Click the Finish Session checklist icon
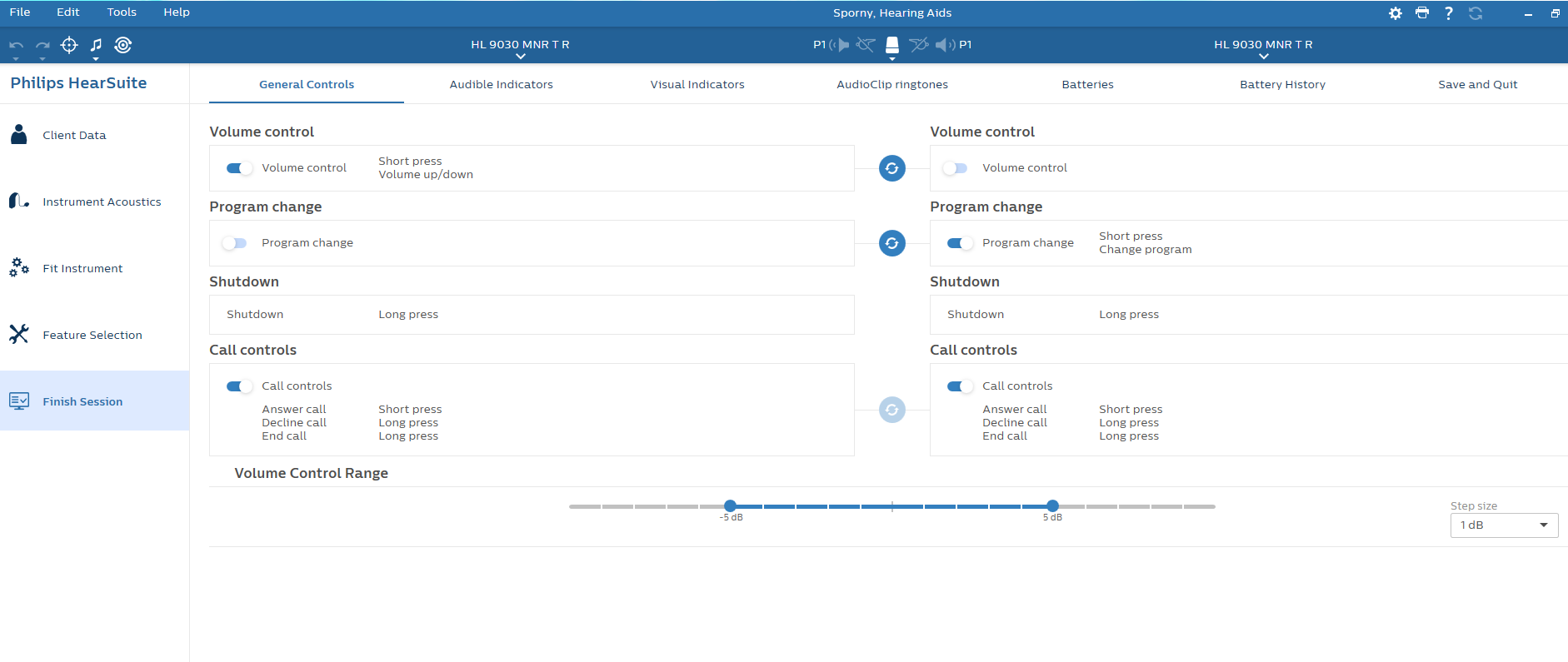Image resolution: width=1568 pixels, height=662 pixels. 19,401
